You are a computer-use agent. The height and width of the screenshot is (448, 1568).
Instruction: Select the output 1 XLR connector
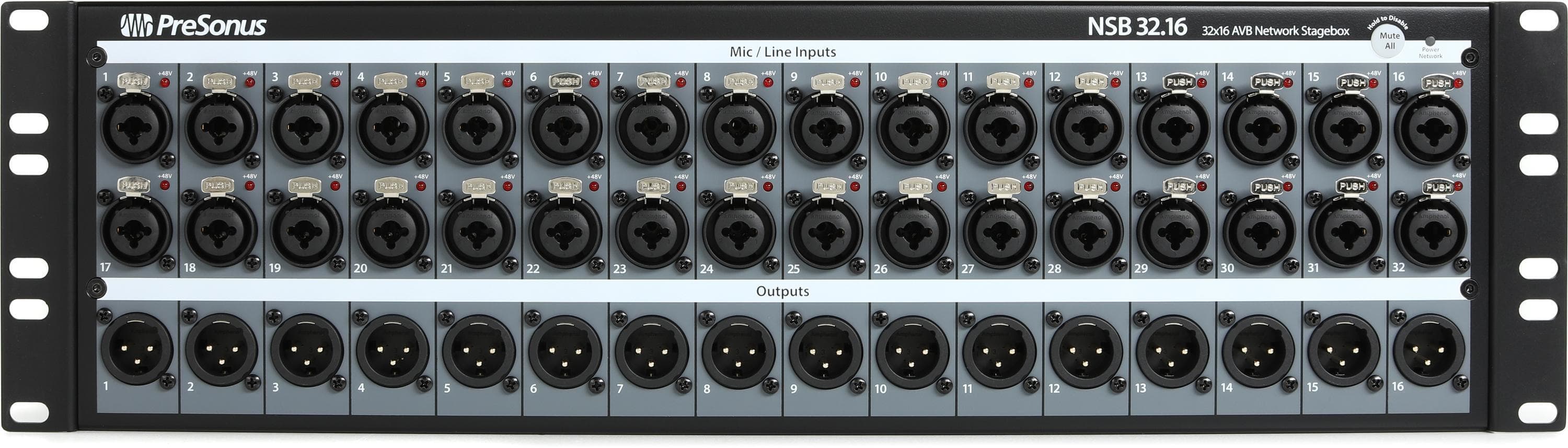(136, 350)
